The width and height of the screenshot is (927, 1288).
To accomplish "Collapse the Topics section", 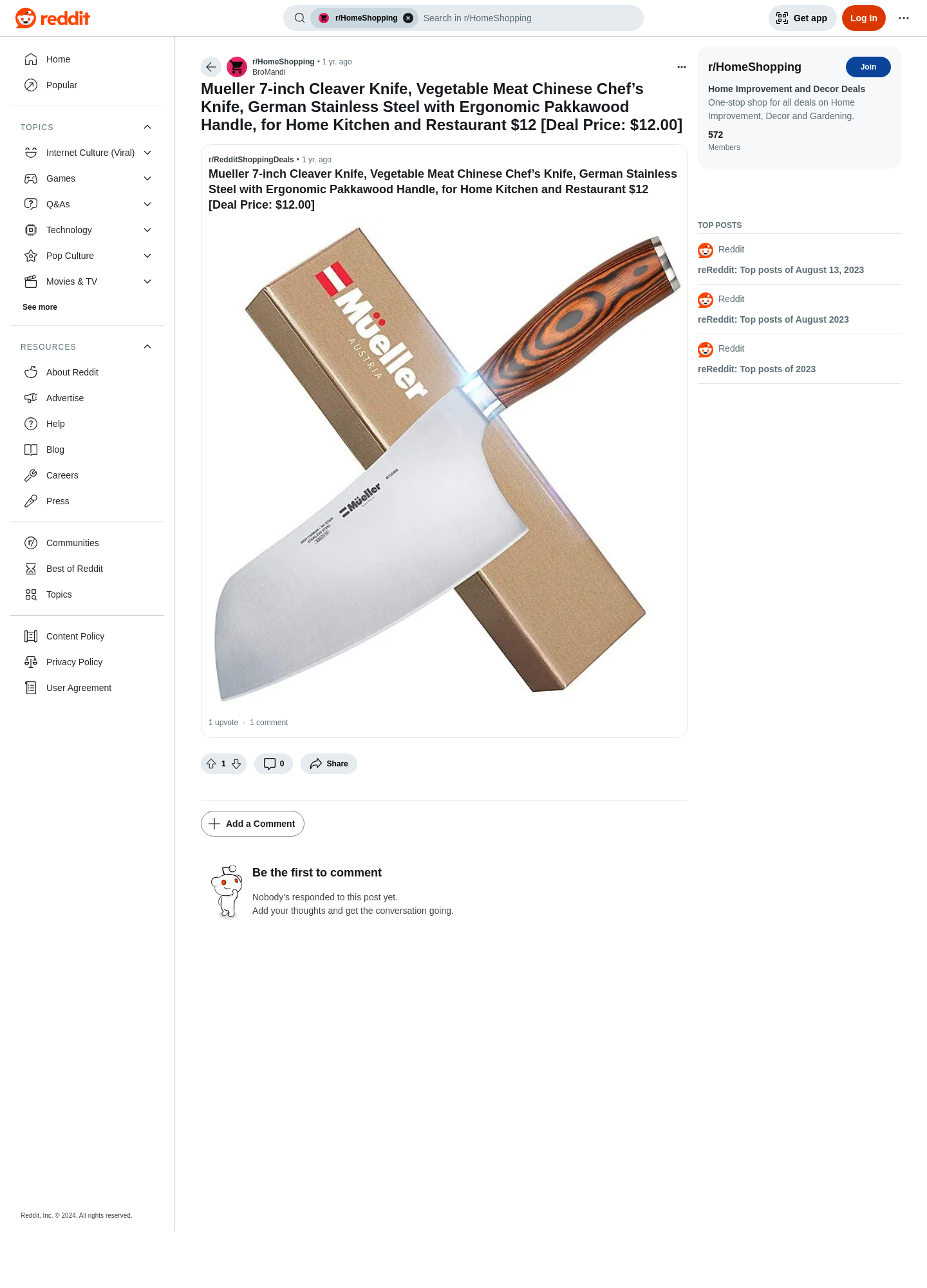I will pos(147,127).
